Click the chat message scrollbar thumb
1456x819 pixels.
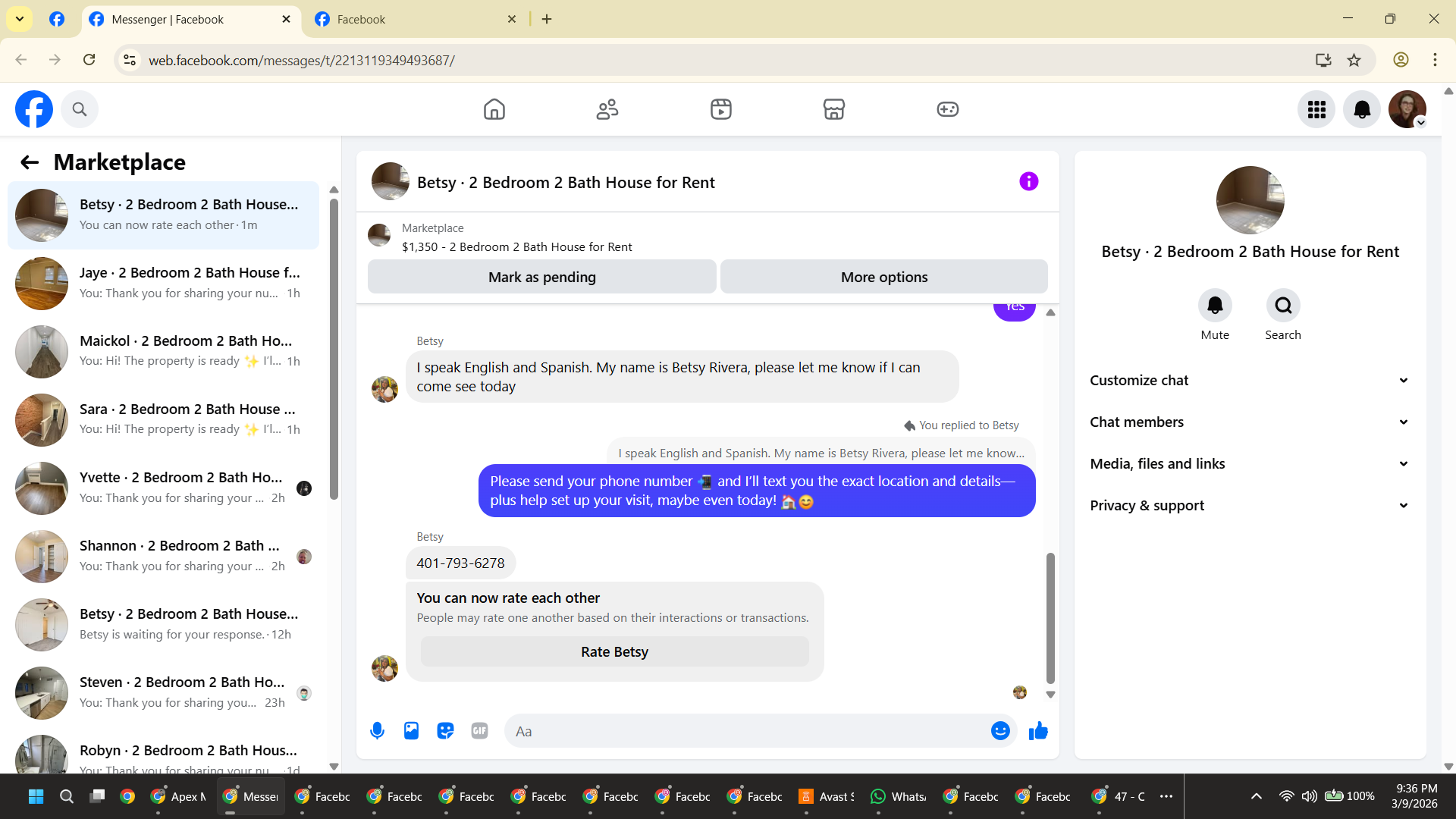[x=1050, y=618]
